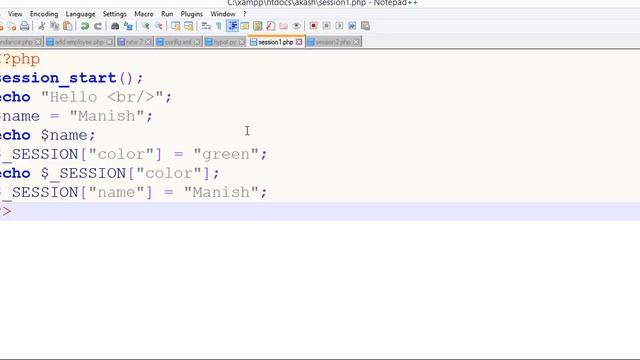Click Run Macro Multiple Times icon
Screen dimensions: 640x360
[352, 26]
